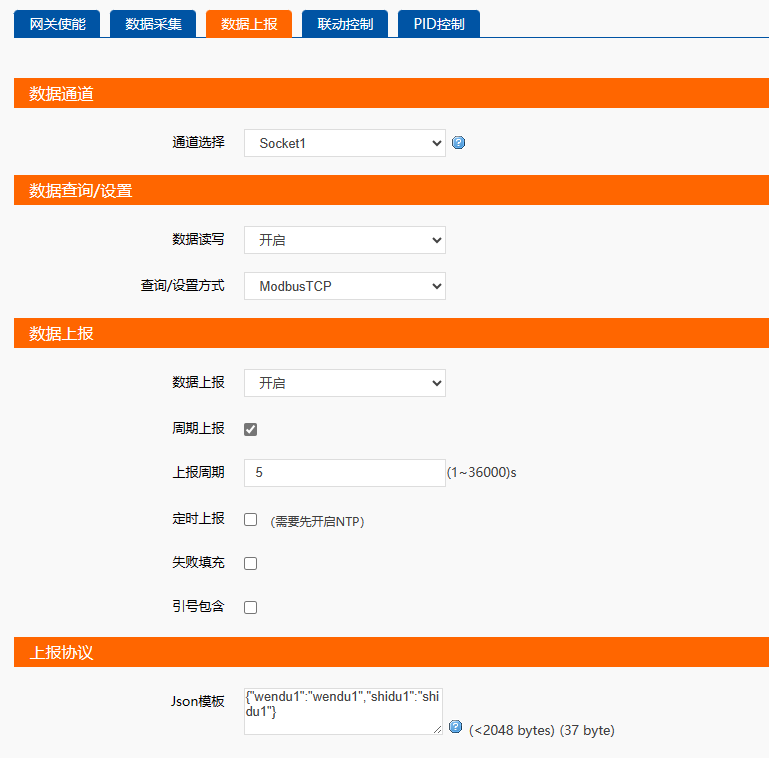This screenshot has height=758, width=769.
Task: Expand the 数据上报 enable dropdown
Action: (x=344, y=383)
